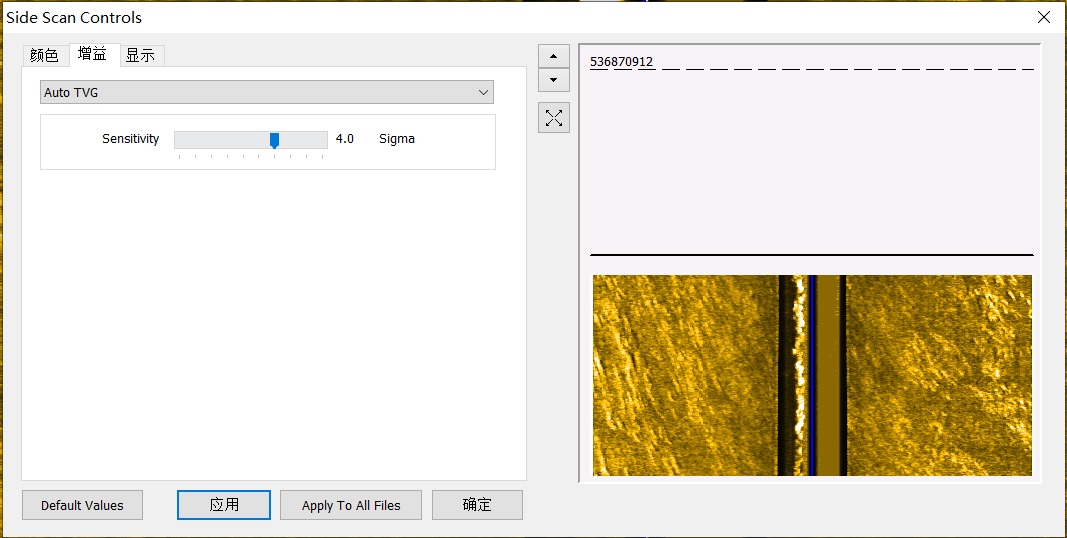Image resolution: width=1067 pixels, height=538 pixels.
Task: Click the down arrow button beside the histogram
Action: (x=553, y=80)
